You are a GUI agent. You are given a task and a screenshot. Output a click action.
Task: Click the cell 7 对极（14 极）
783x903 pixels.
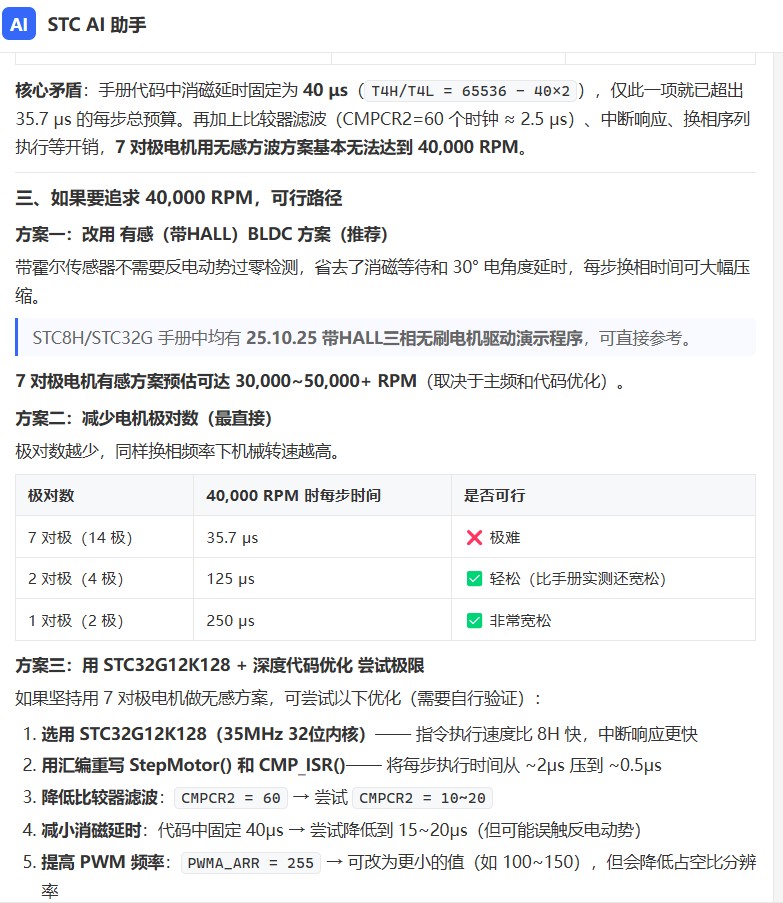[x=104, y=537]
